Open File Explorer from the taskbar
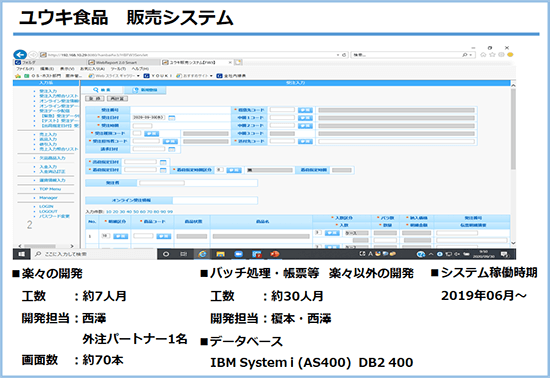The image size is (550, 378). [x=220, y=254]
